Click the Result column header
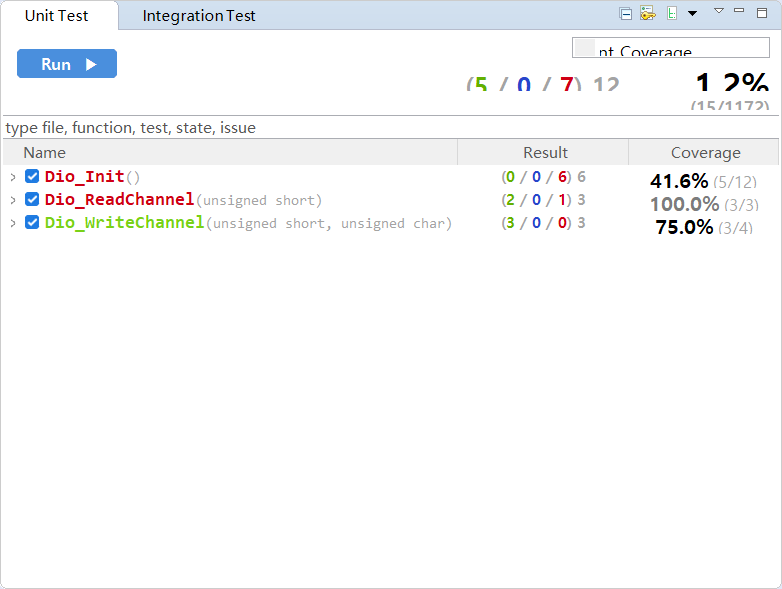Image resolution: width=782 pixels, height=589 pixels. point(545,153)
